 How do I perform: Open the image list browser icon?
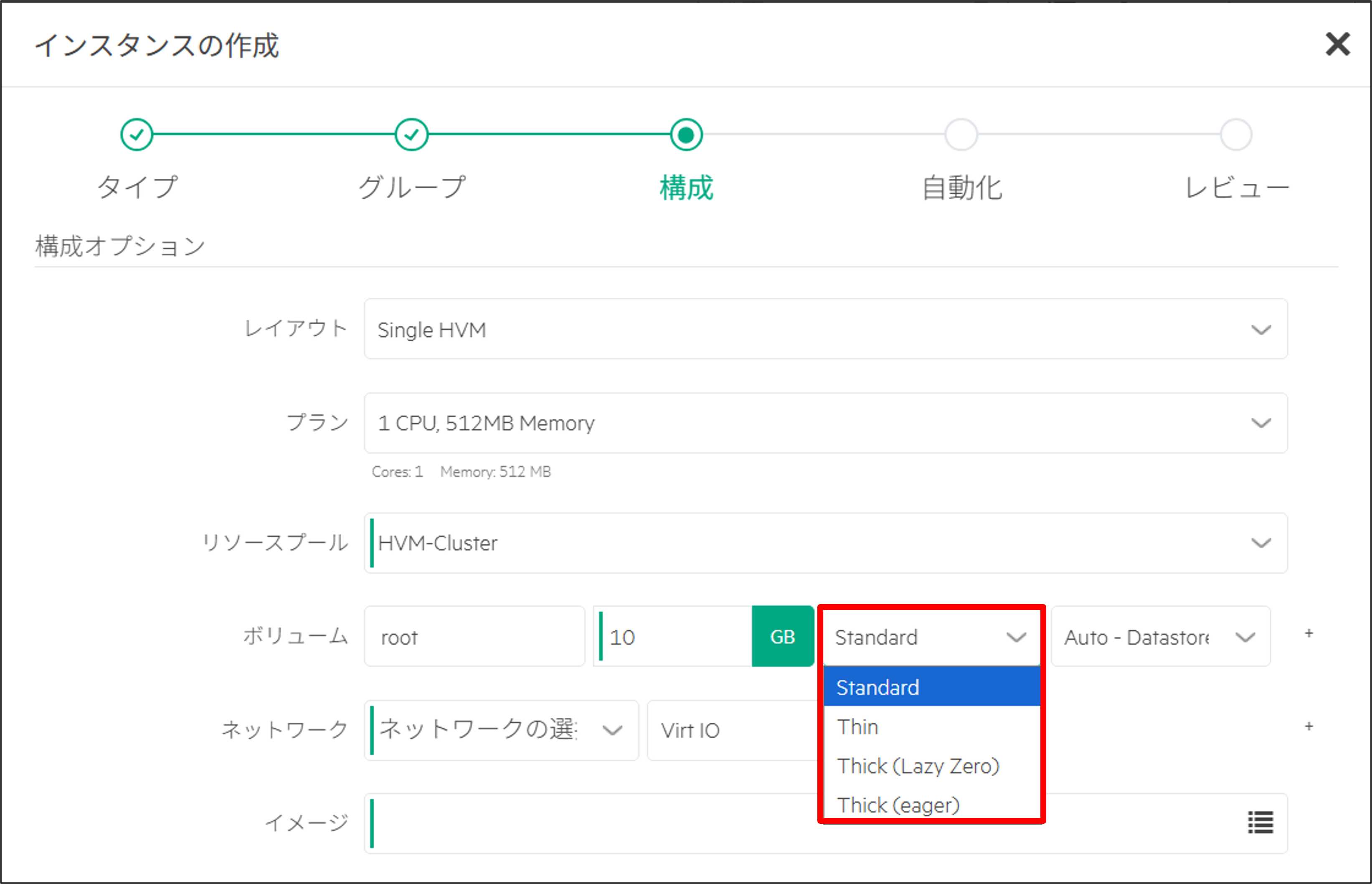click(1260, 823)
